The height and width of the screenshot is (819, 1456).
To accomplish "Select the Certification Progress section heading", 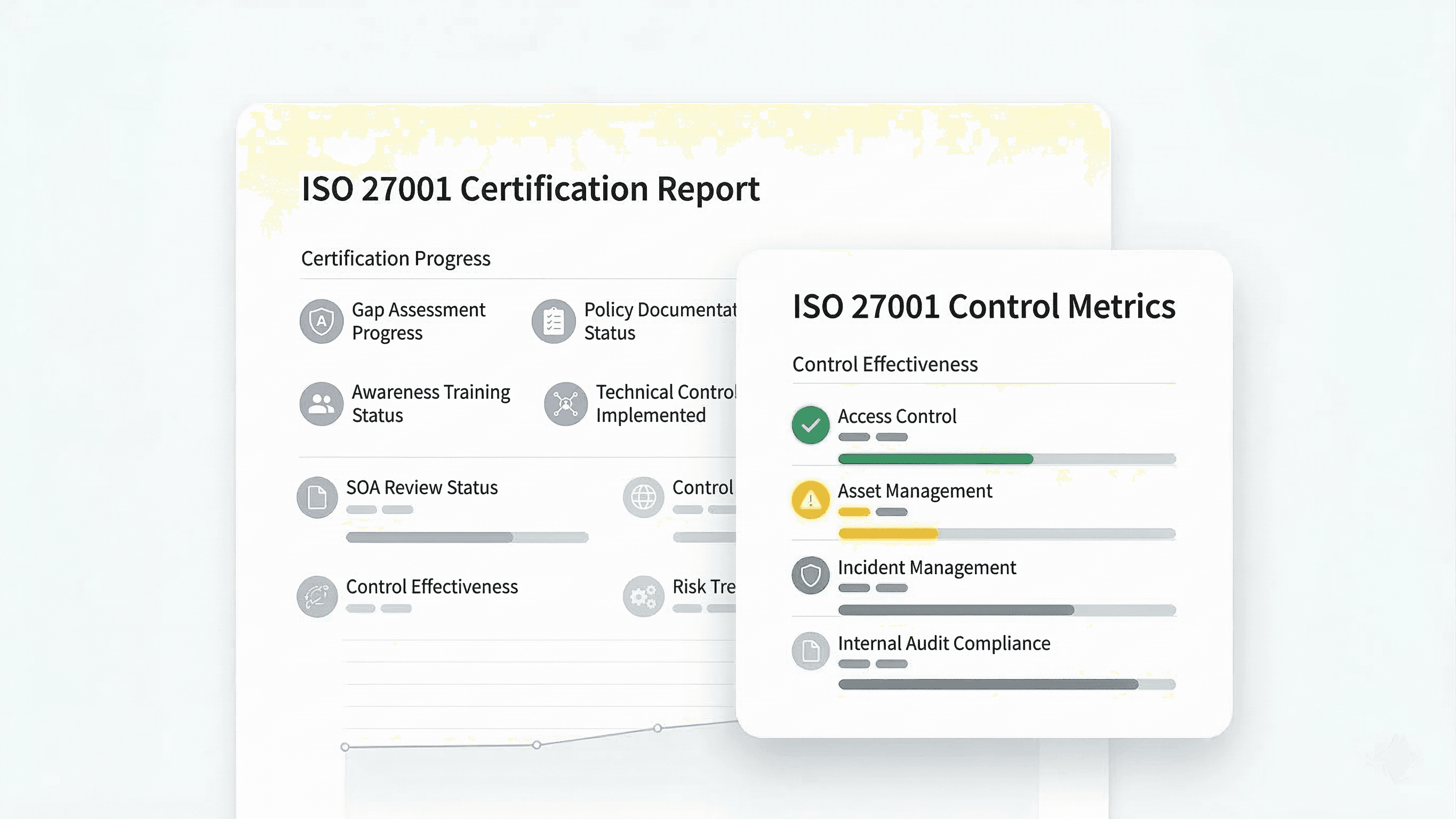I will (x=396, y=258).
